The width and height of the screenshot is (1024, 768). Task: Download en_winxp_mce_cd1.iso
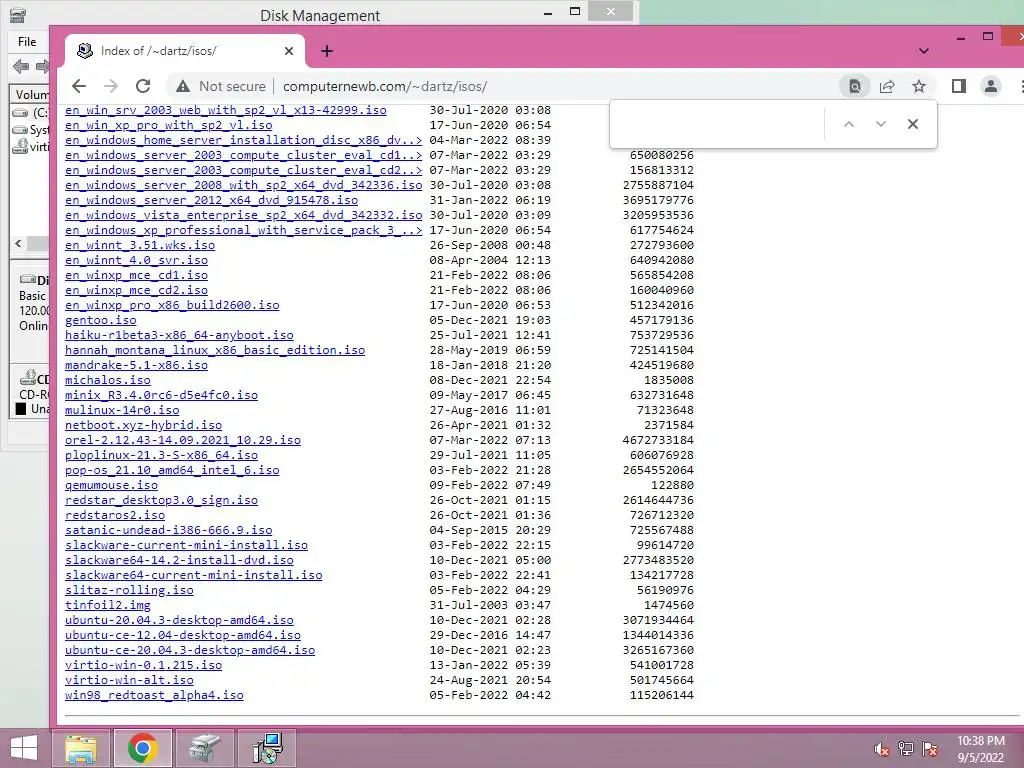pos(136,275)
